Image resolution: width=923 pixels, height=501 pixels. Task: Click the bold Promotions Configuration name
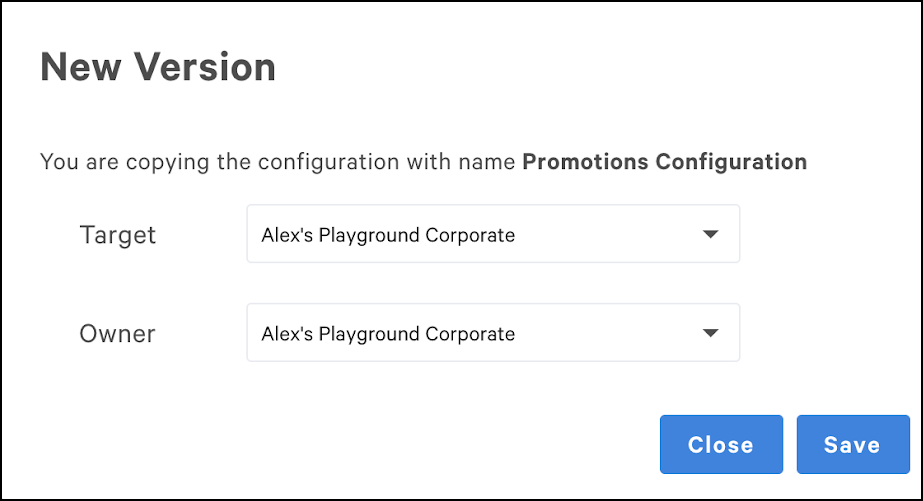(664, 162)
